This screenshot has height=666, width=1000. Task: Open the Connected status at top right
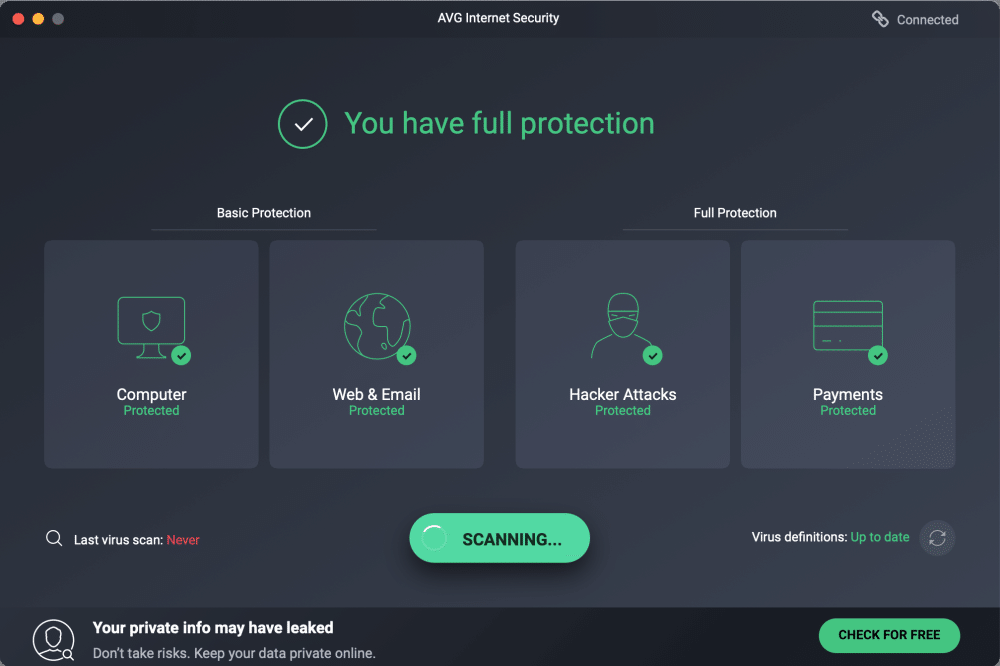tap(927, 20)
